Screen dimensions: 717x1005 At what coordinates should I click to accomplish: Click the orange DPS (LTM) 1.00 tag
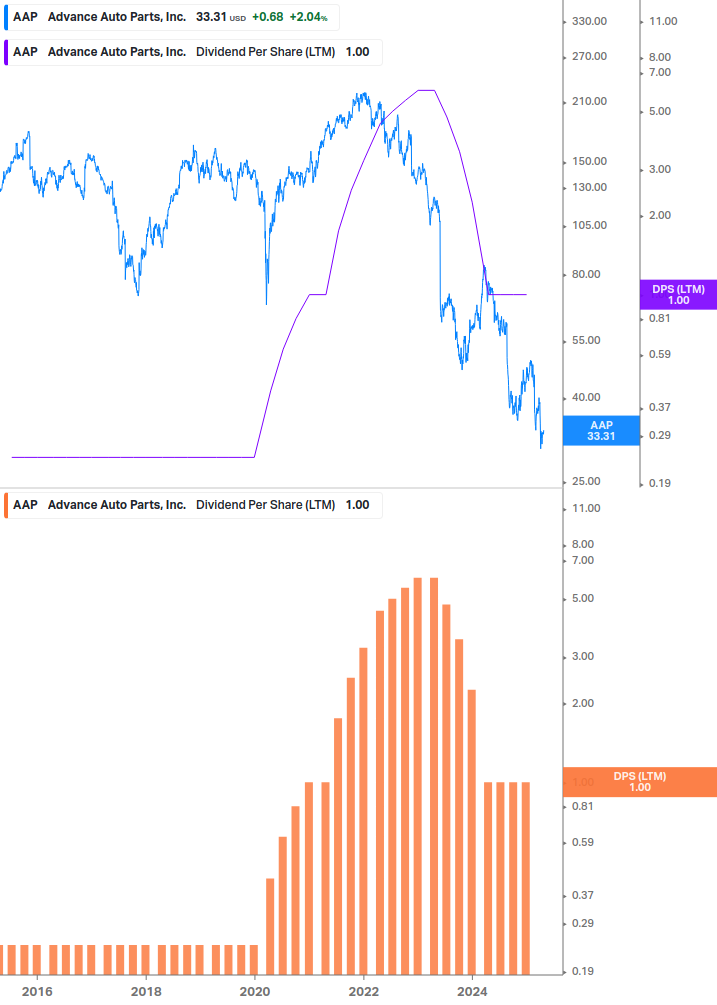tap(639, 782)
